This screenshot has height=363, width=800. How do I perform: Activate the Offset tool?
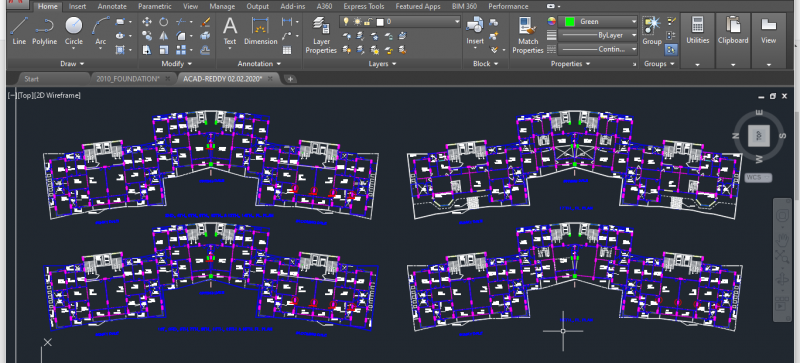205,50
